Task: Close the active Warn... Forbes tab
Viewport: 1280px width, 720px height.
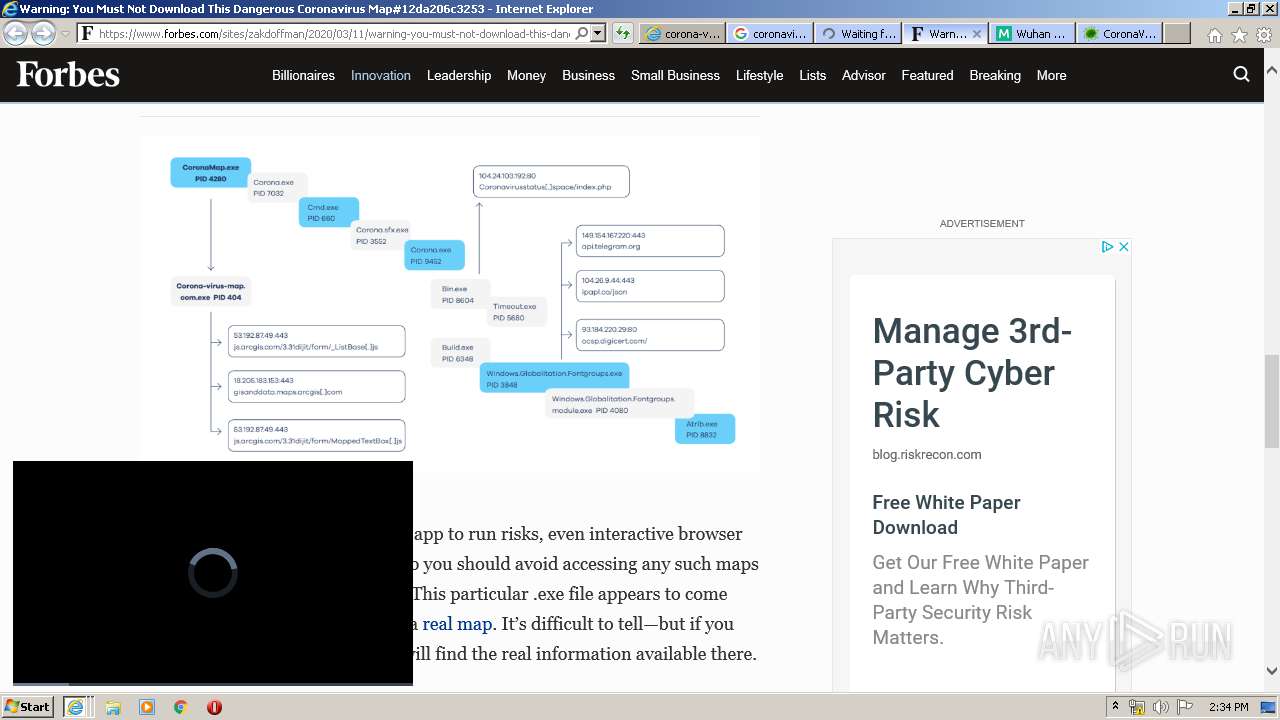Action: (x=977, y=33)
